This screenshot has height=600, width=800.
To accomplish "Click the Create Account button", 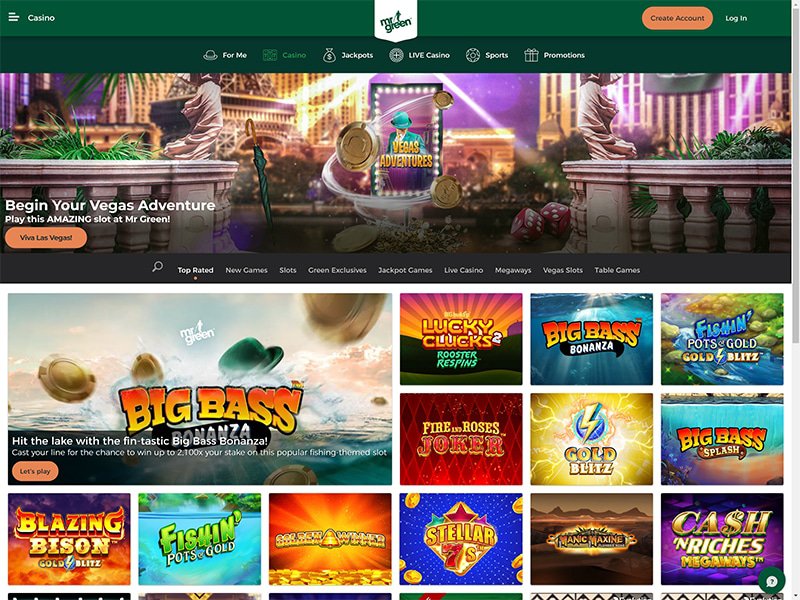I will (x=677, y=18).
